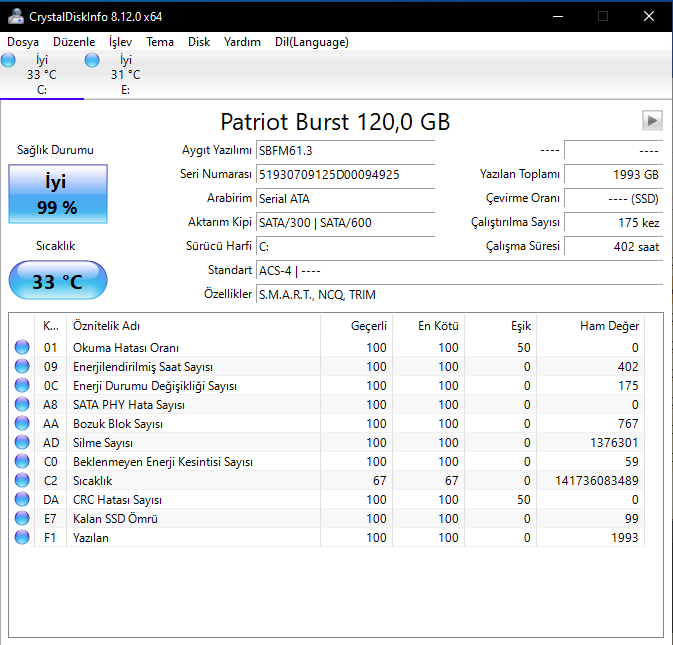
Task: Click the Seri Numarası value field
Action: point(344,174)
